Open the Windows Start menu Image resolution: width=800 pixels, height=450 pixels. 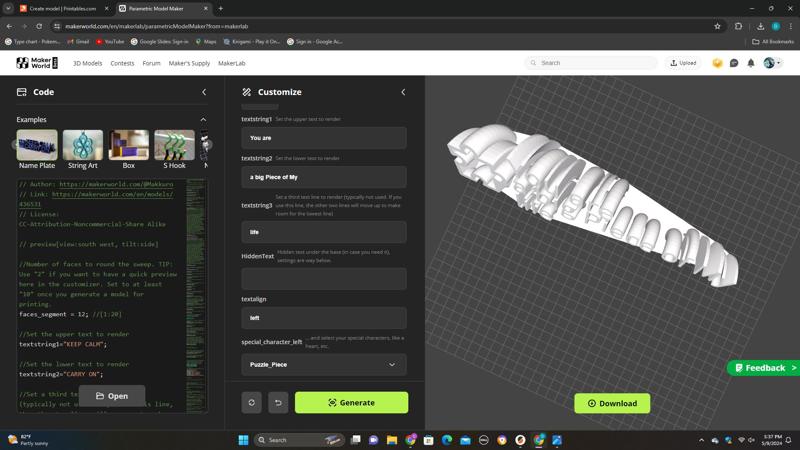243,440
